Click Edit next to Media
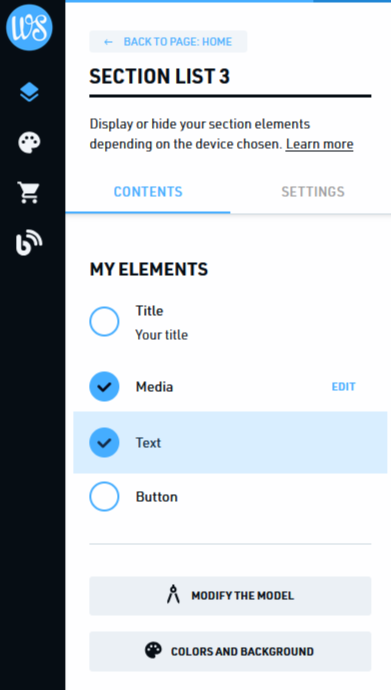This screenshot has width=391, height=690. click(x=343, y=387)
